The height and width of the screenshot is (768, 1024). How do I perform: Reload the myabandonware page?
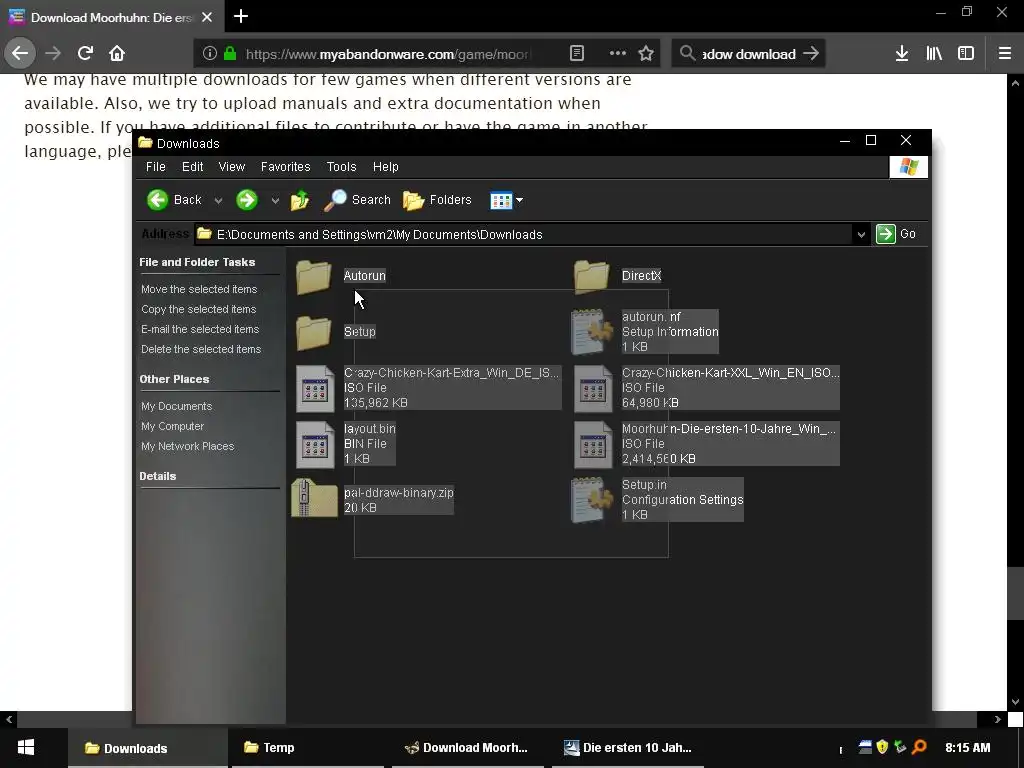pos(85,54)
